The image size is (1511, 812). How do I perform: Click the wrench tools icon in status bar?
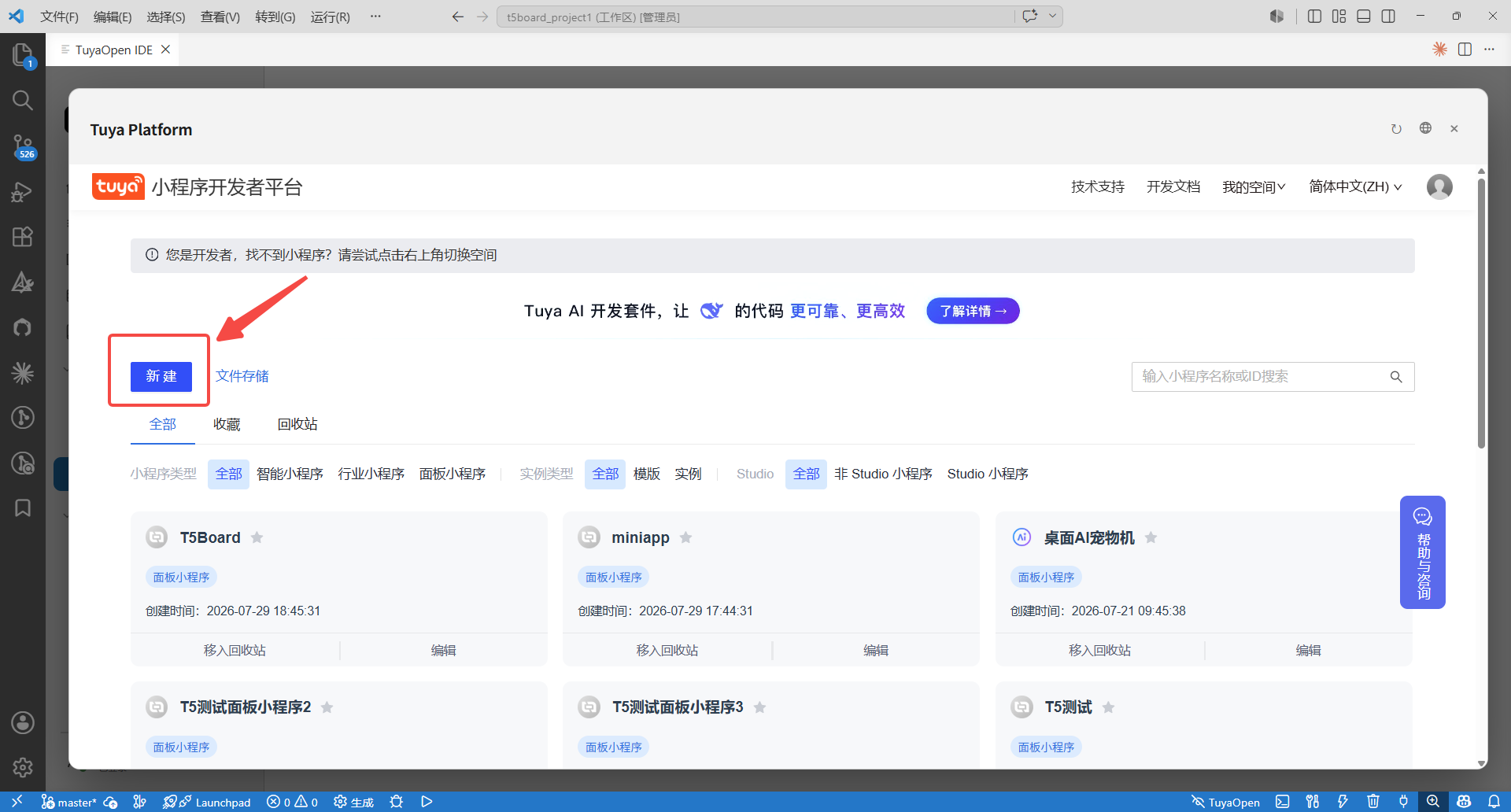point(1313,802)
